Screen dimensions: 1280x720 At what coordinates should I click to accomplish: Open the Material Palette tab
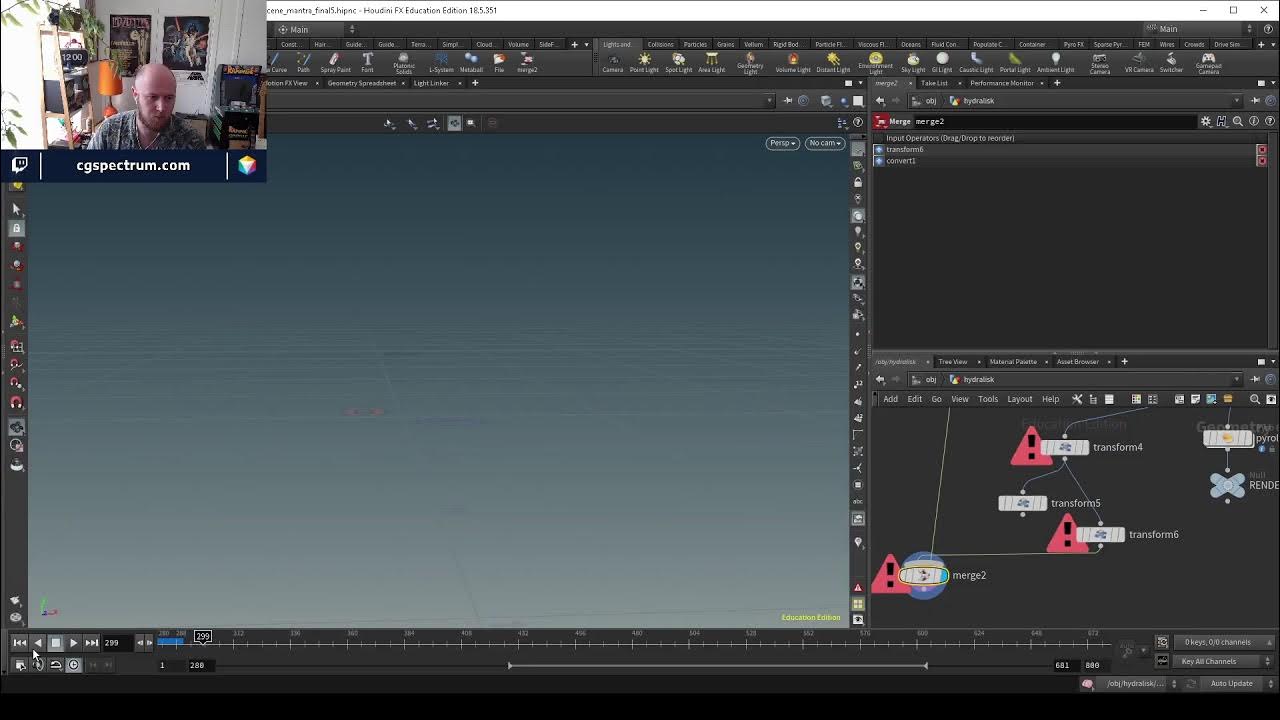coord(1013,361)
